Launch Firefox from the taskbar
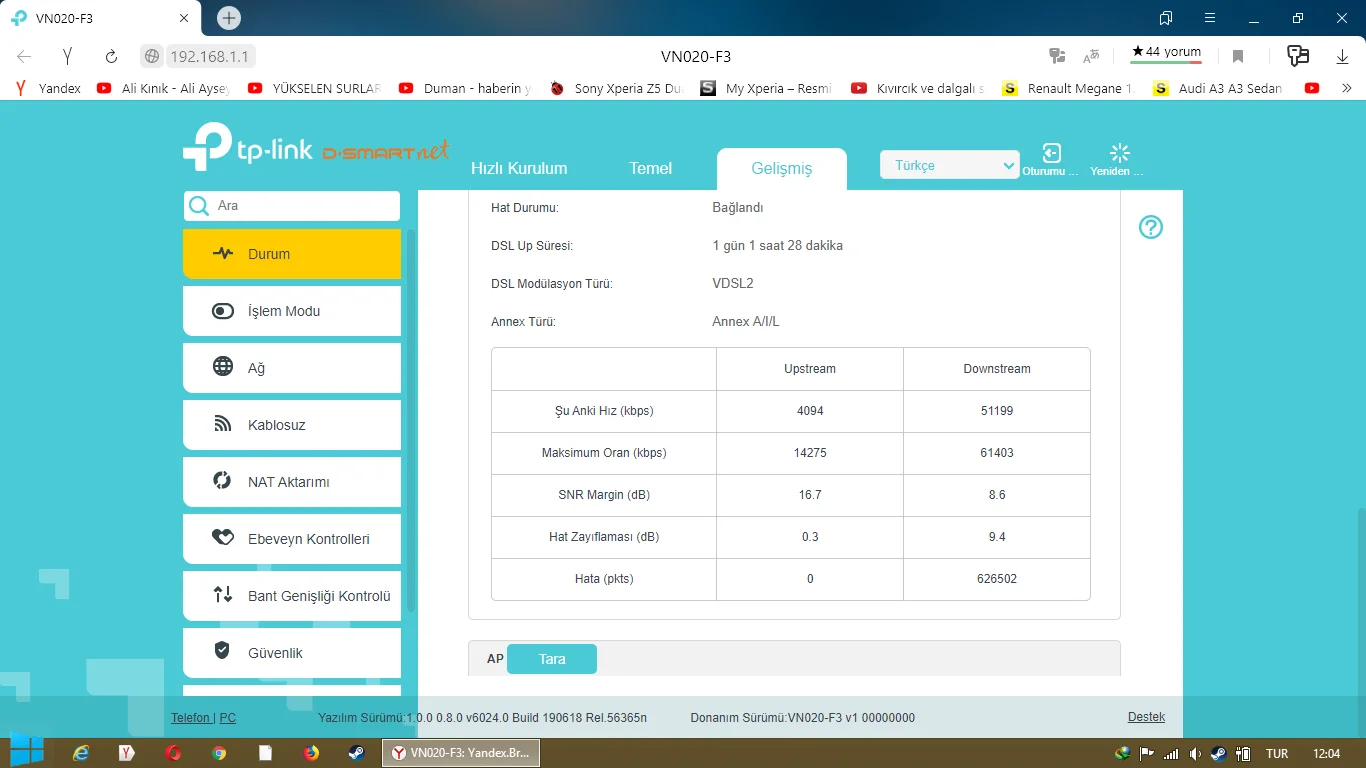The width and height of the screenshot is (1366, 768). [311, 753]
